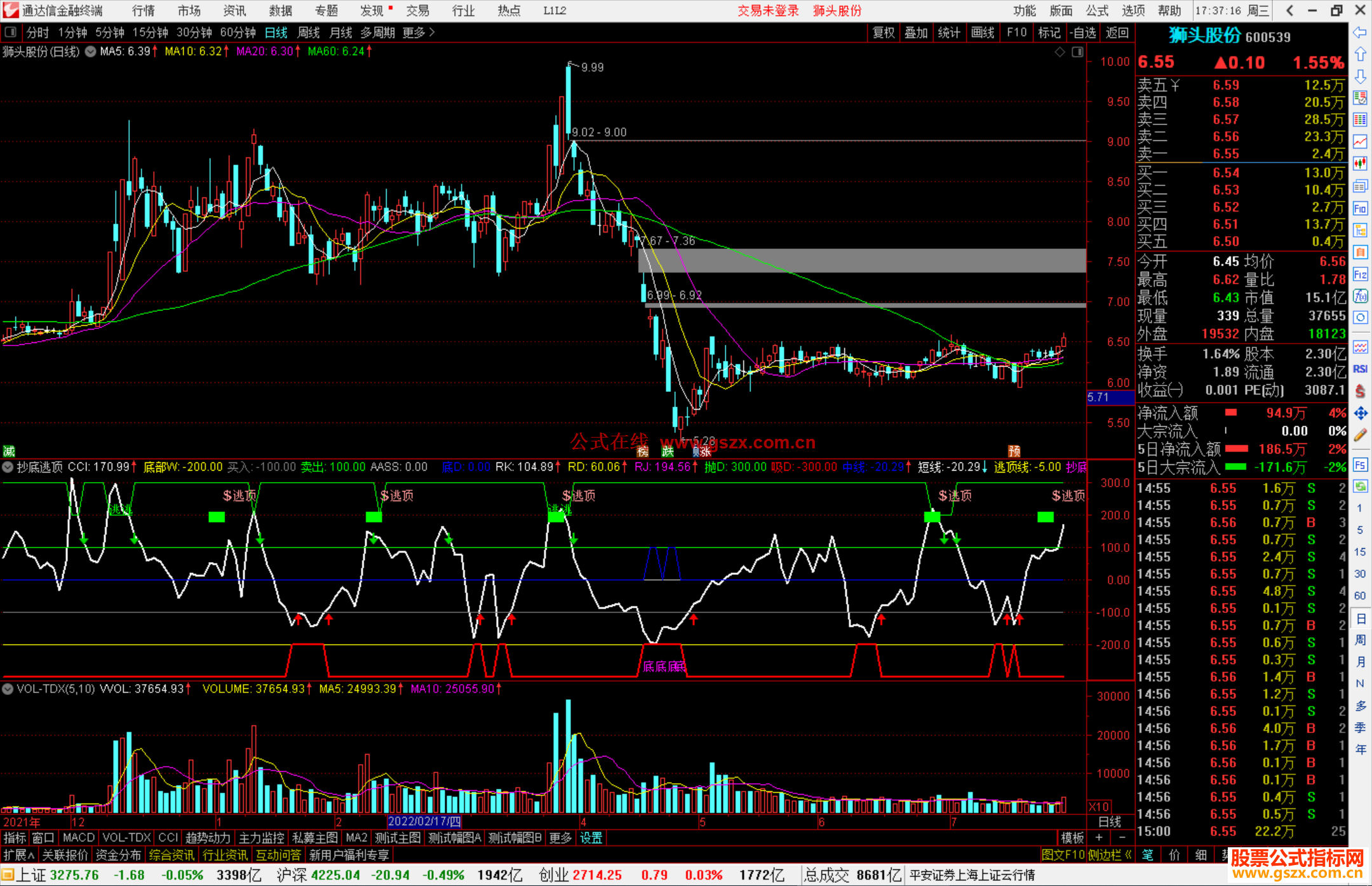This screenshot has height=886, width=1372.
Task: Toggle the 30-minute period in sidebar
Action: tap(1360, 574)
